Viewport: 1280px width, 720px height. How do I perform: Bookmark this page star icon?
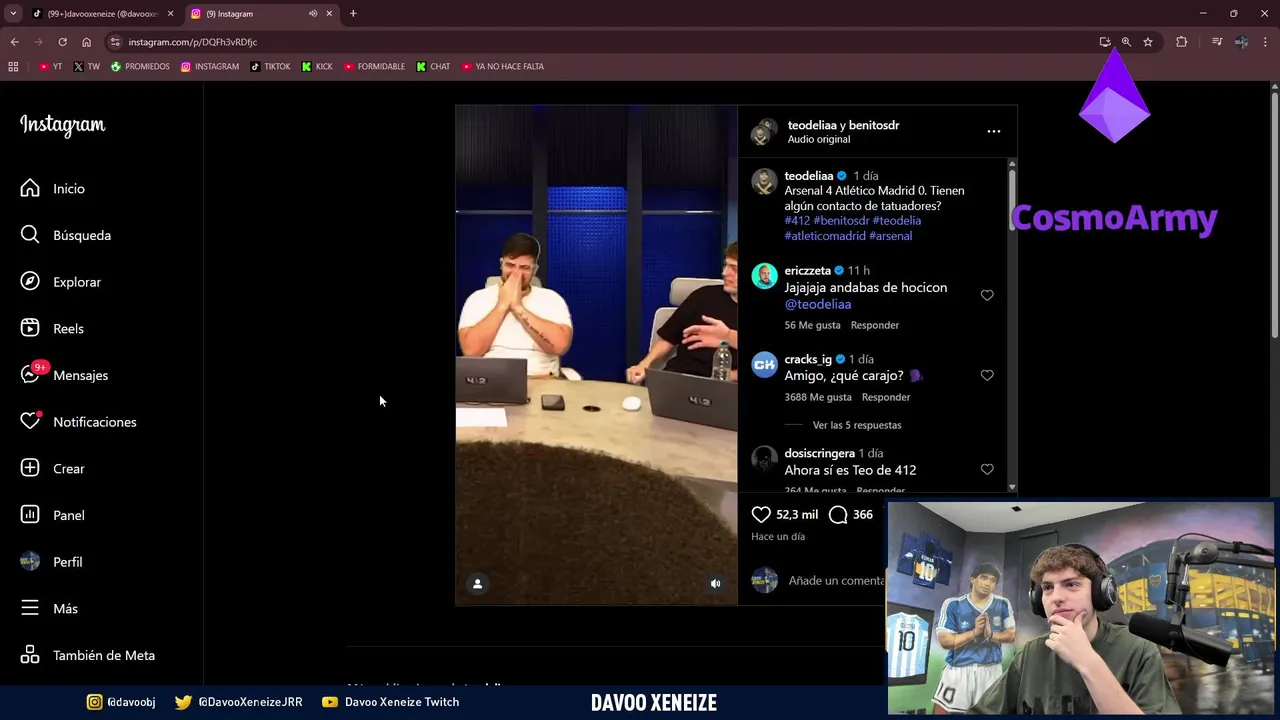(x=1148, y=42)
